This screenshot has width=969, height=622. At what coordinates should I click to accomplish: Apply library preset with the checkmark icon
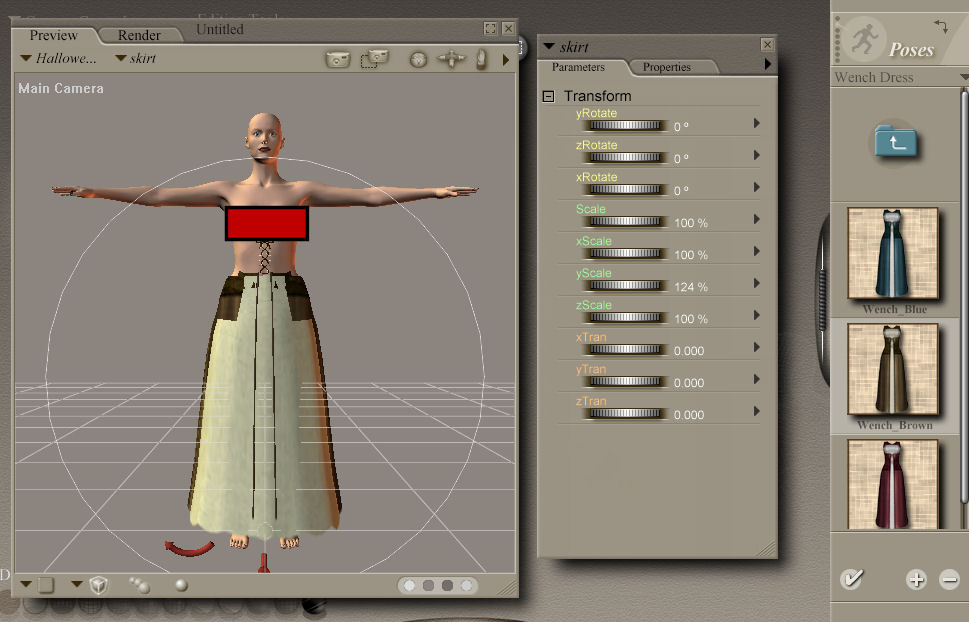(x=851, y=578)
